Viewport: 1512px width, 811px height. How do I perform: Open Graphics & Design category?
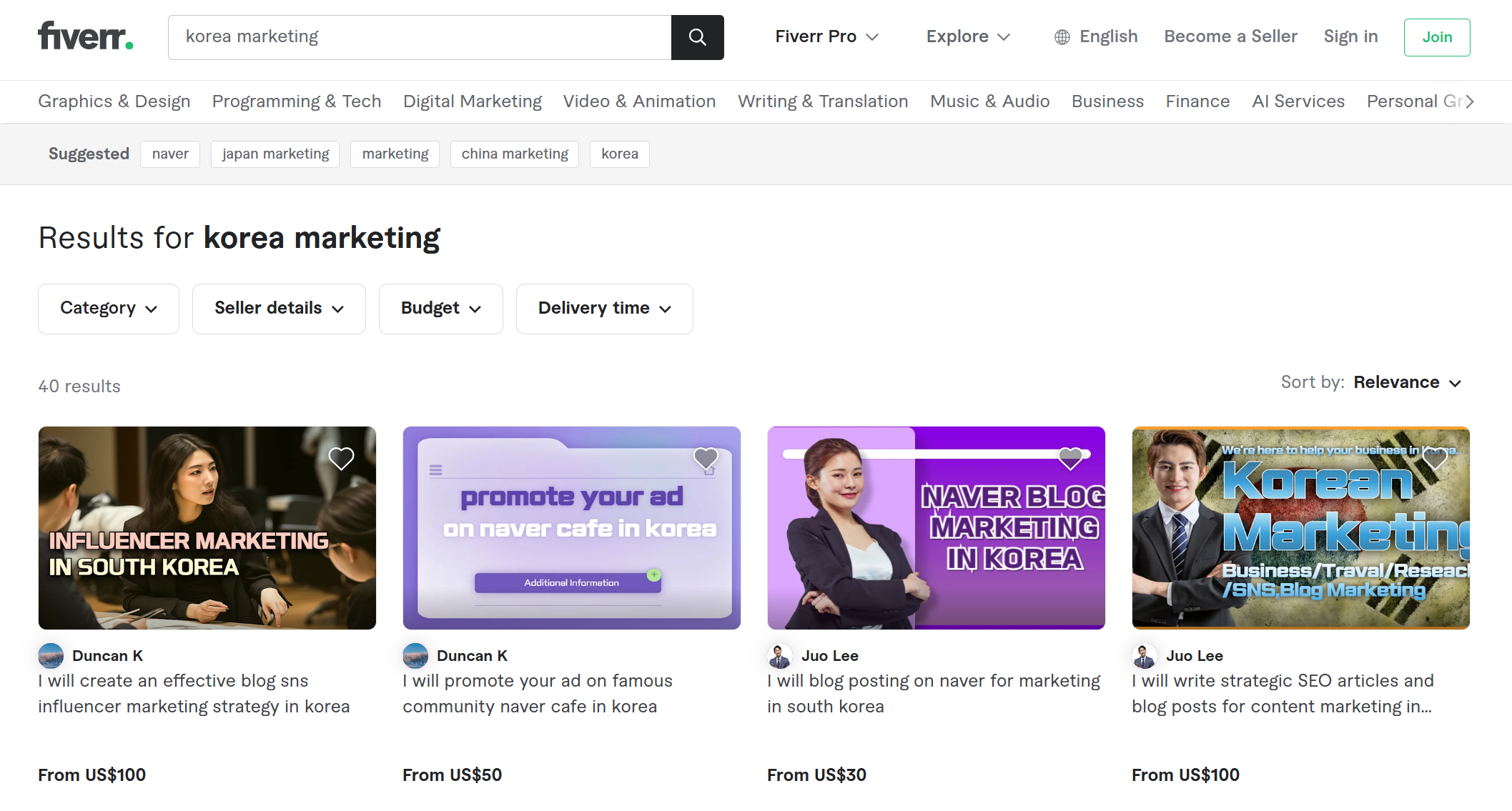114,101
